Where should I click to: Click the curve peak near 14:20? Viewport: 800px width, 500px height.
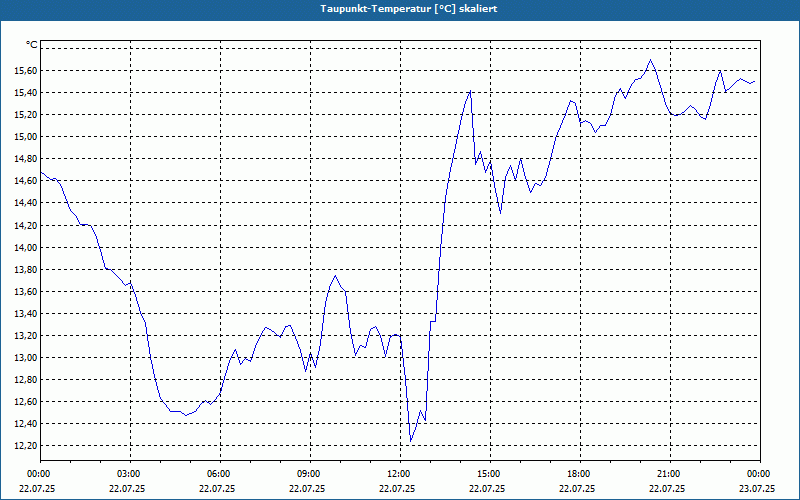470,91
